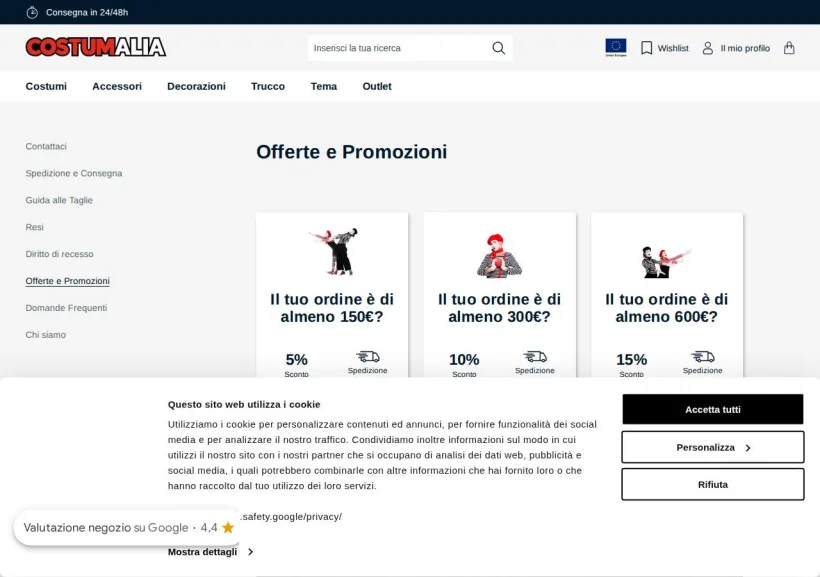Click the truck icon in the 300€ card

pyautogui.click(x=535, y=357)
